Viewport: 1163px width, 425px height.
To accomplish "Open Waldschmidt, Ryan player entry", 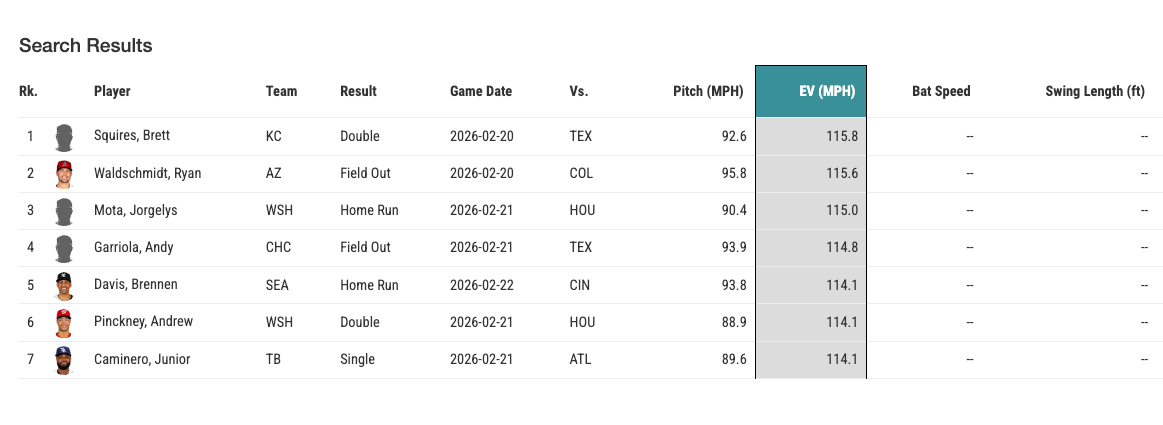I will [x=147, y=173].
